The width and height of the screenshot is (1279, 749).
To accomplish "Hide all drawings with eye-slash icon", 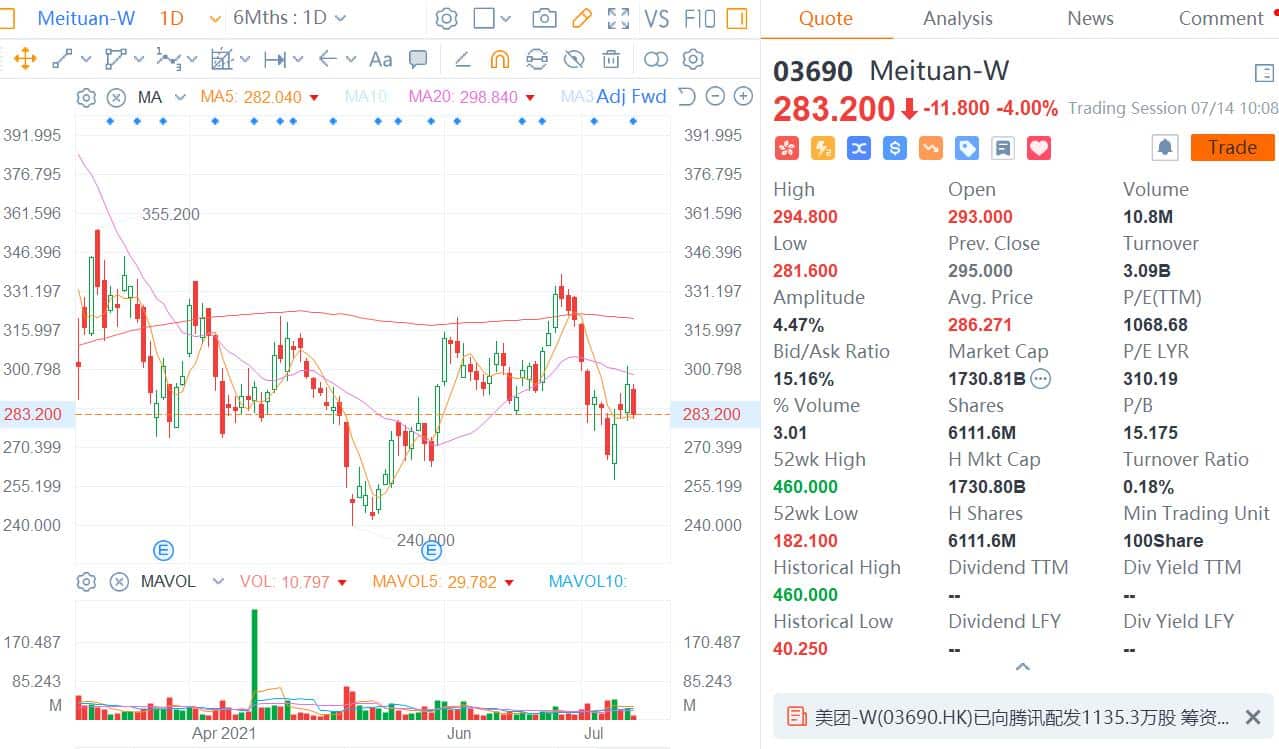I will (574, 59).
